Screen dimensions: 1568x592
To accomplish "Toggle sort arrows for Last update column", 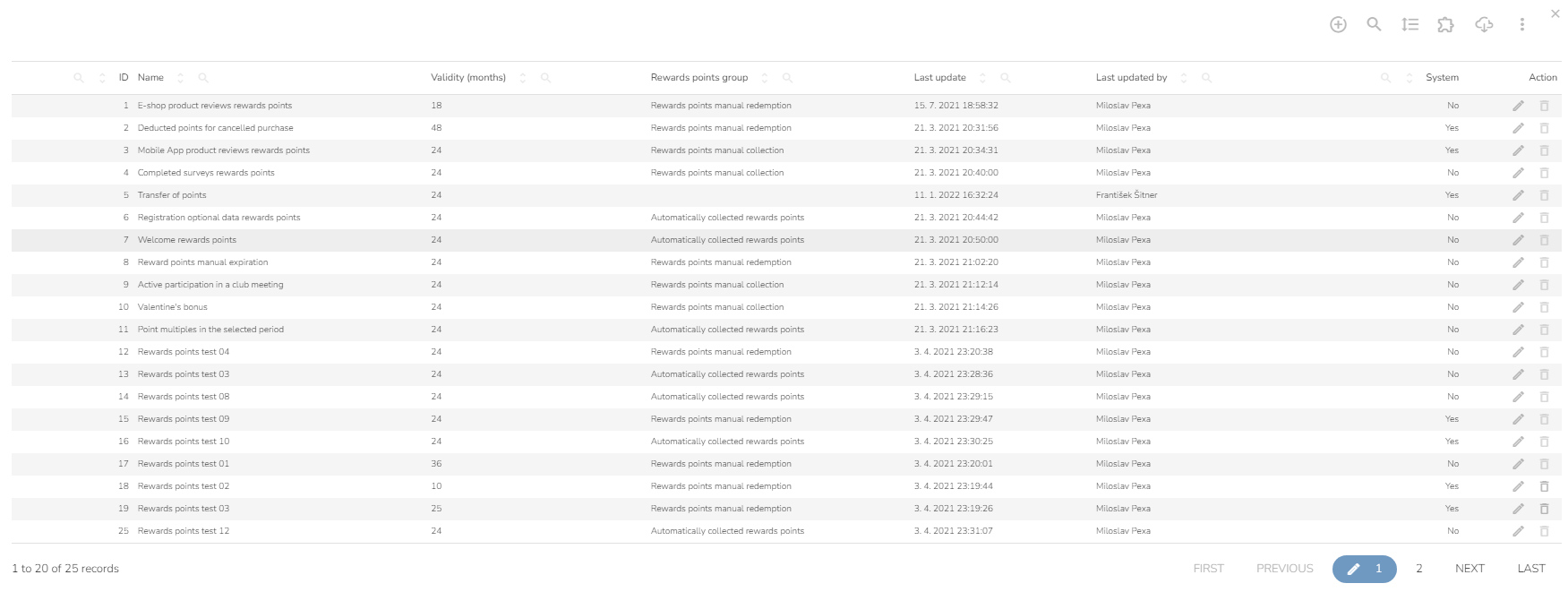I will [982, 78].
